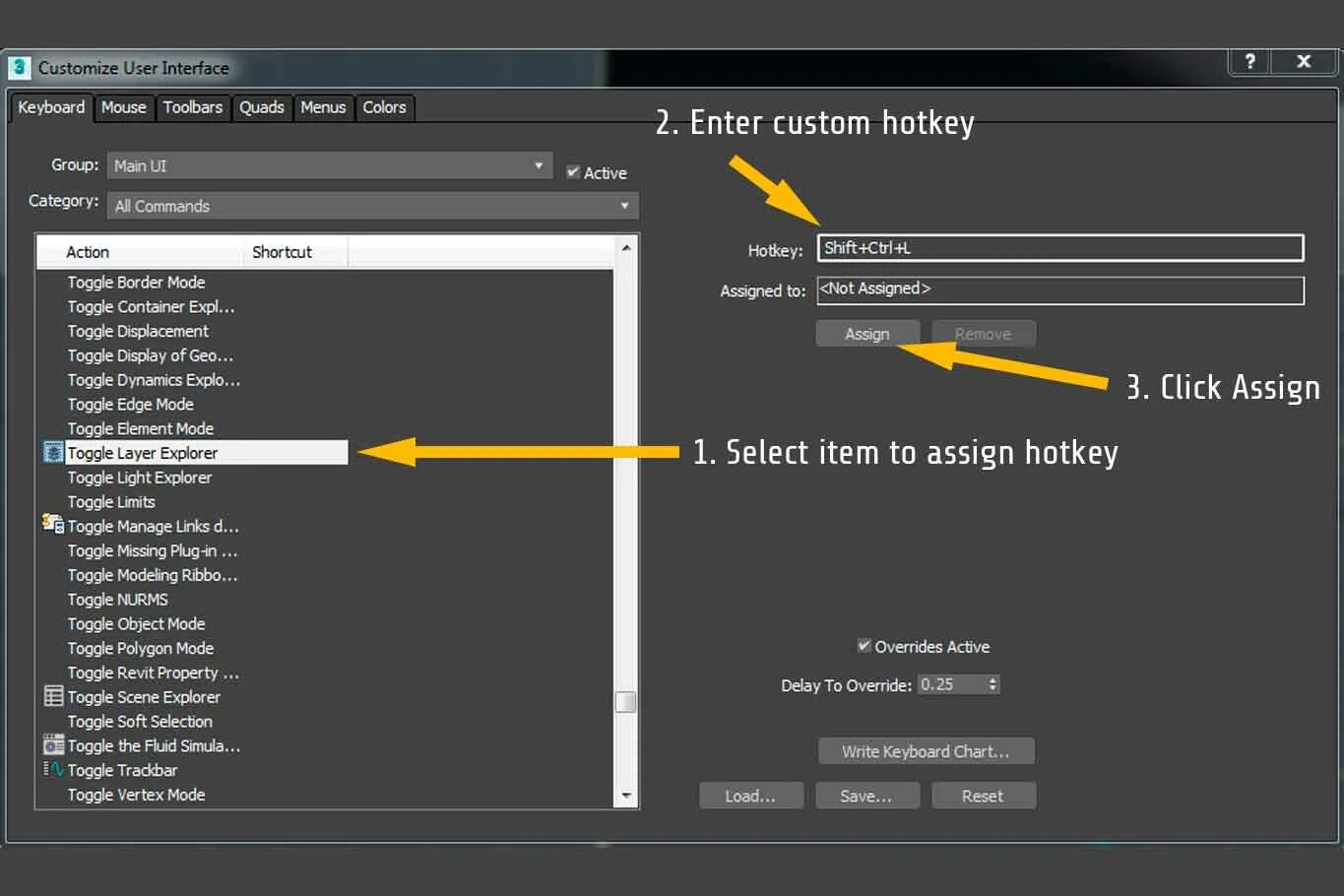Select Toggle Polygon Mode in the list
Viewport: 1344px width, 896px height.
[140, 649]
